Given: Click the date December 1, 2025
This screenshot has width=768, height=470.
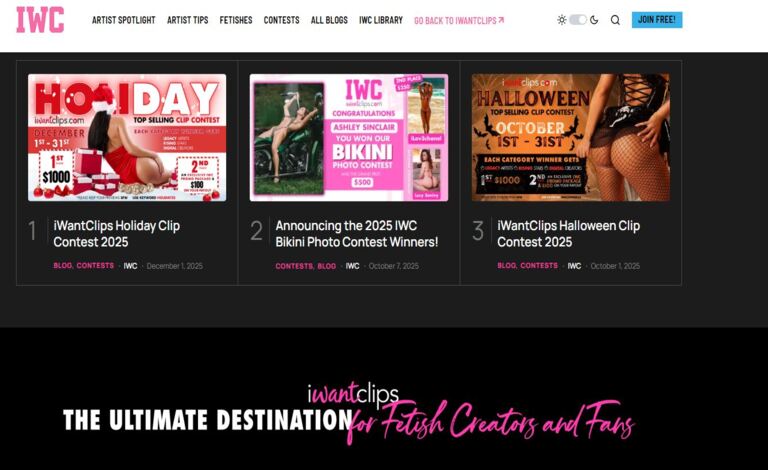Looking at the screenshot, I should click(174, 266).
